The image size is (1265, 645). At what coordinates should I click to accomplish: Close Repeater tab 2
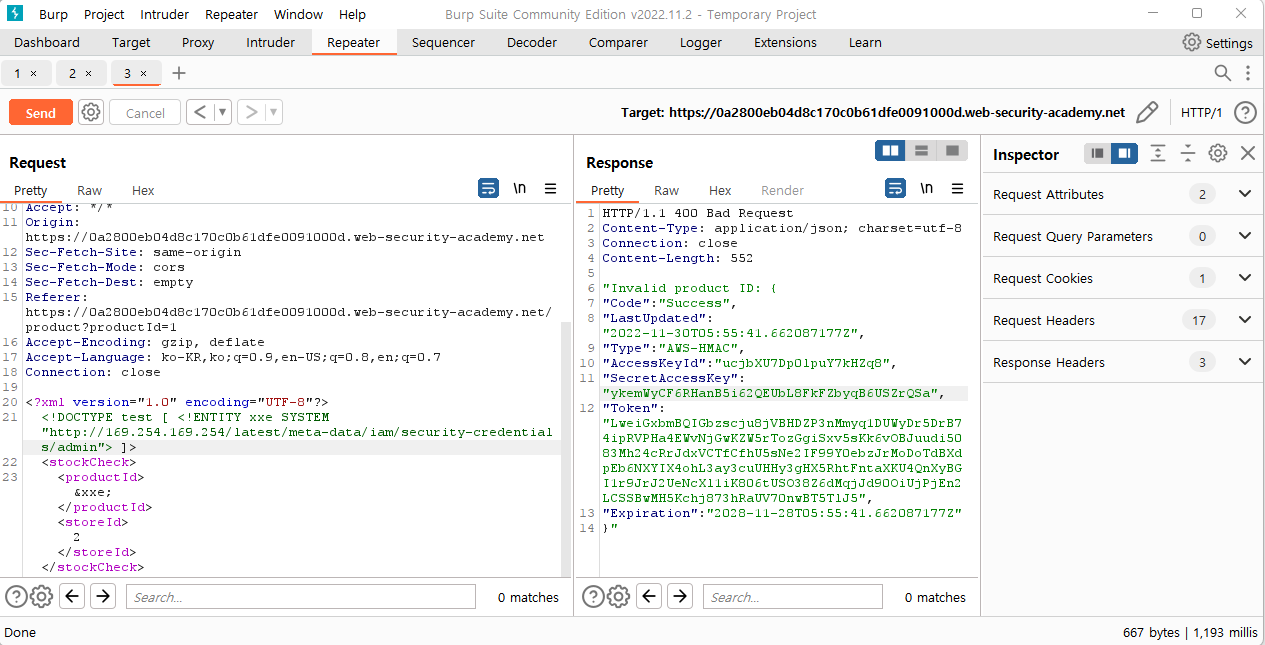tap(88, 74)
